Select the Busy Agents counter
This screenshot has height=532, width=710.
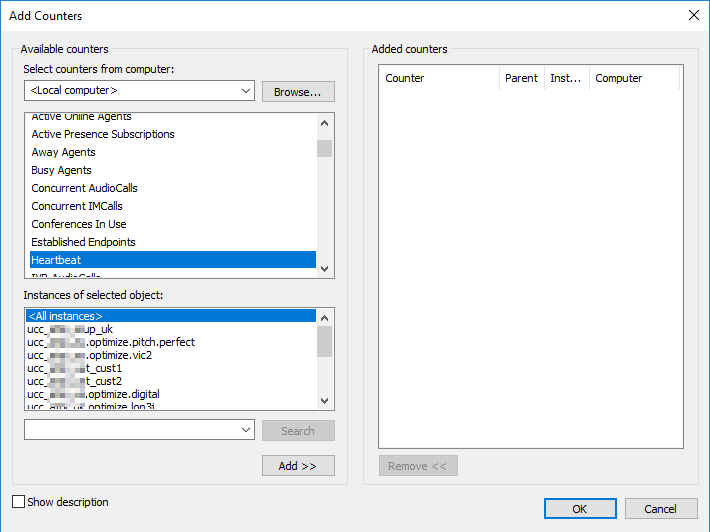tap(173, 170)
